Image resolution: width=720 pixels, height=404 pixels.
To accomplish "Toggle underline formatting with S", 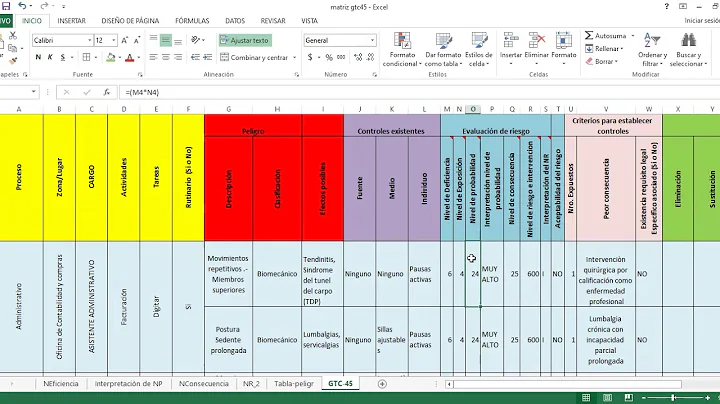I will 62,57.
